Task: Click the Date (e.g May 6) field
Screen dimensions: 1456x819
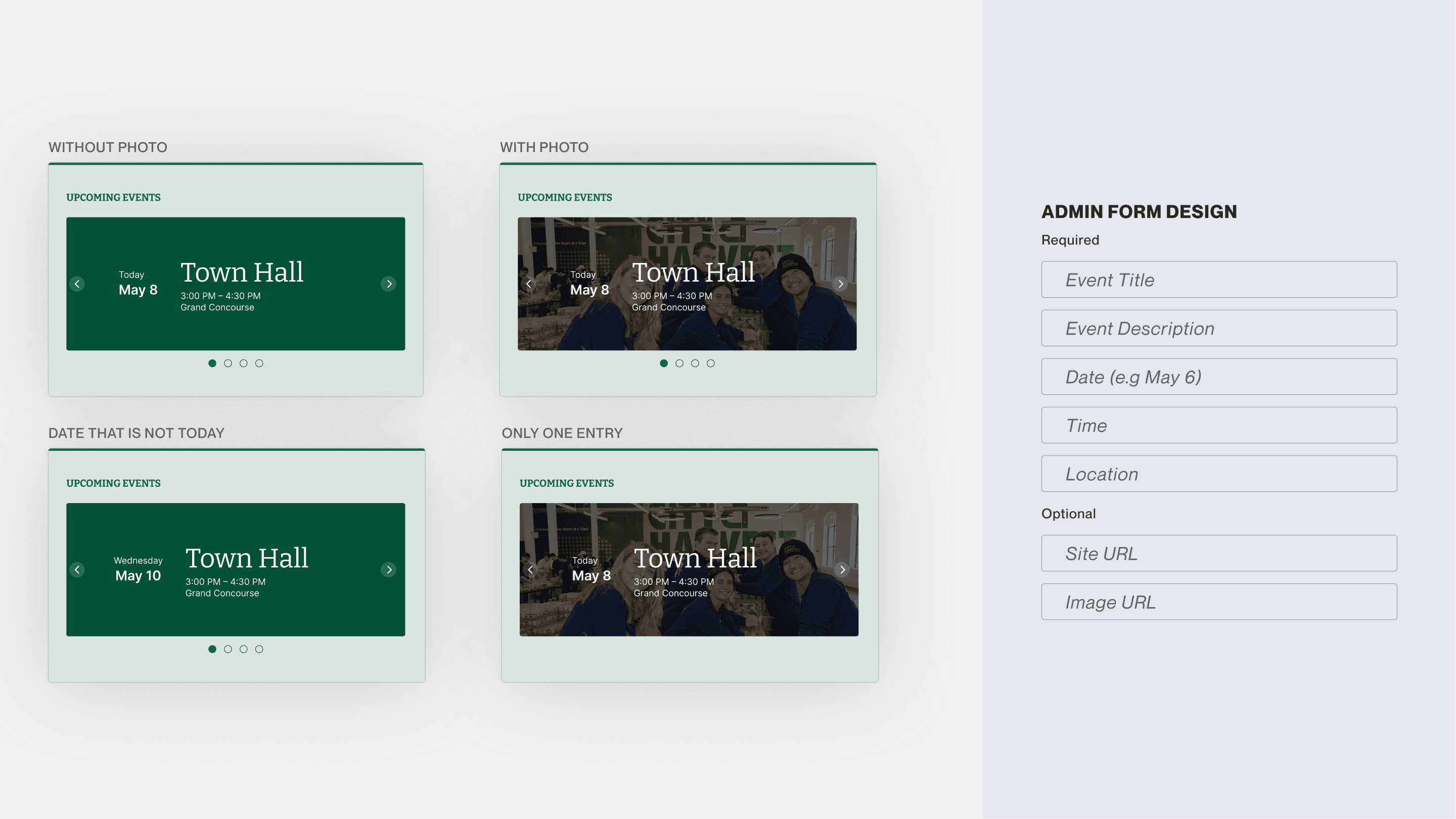Action: (1218, 377)
